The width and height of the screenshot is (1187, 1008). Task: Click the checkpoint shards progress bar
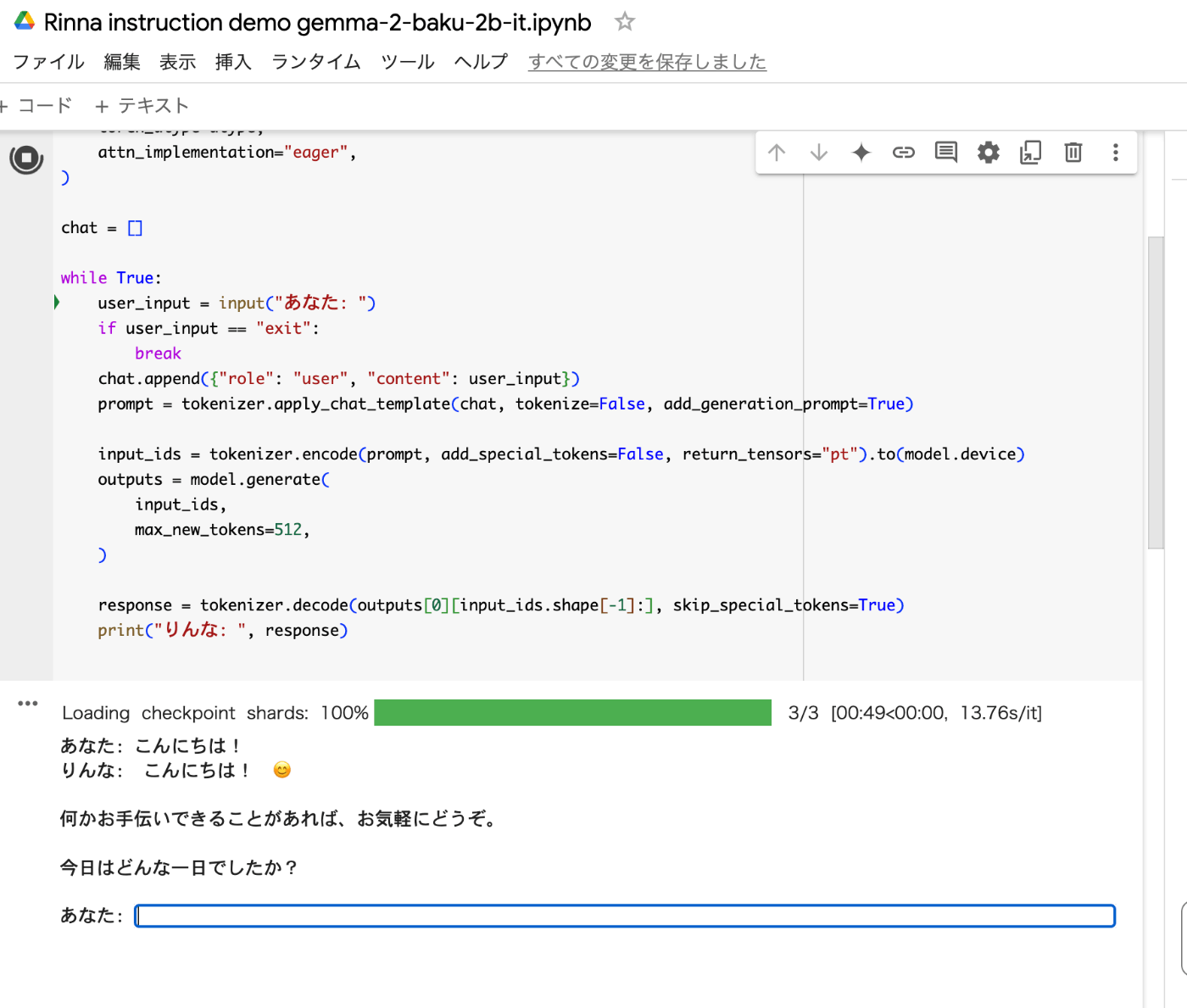(x=572, y=713)
